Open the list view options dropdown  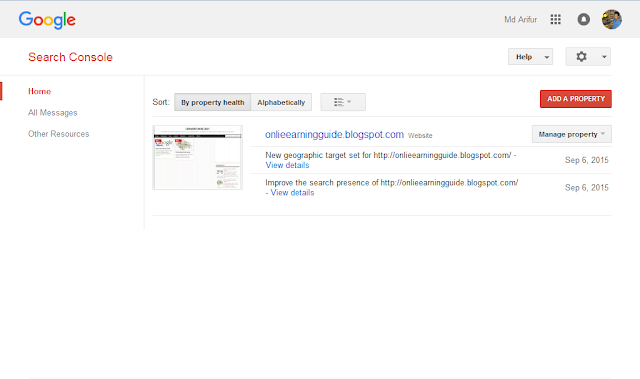point(343,102)
